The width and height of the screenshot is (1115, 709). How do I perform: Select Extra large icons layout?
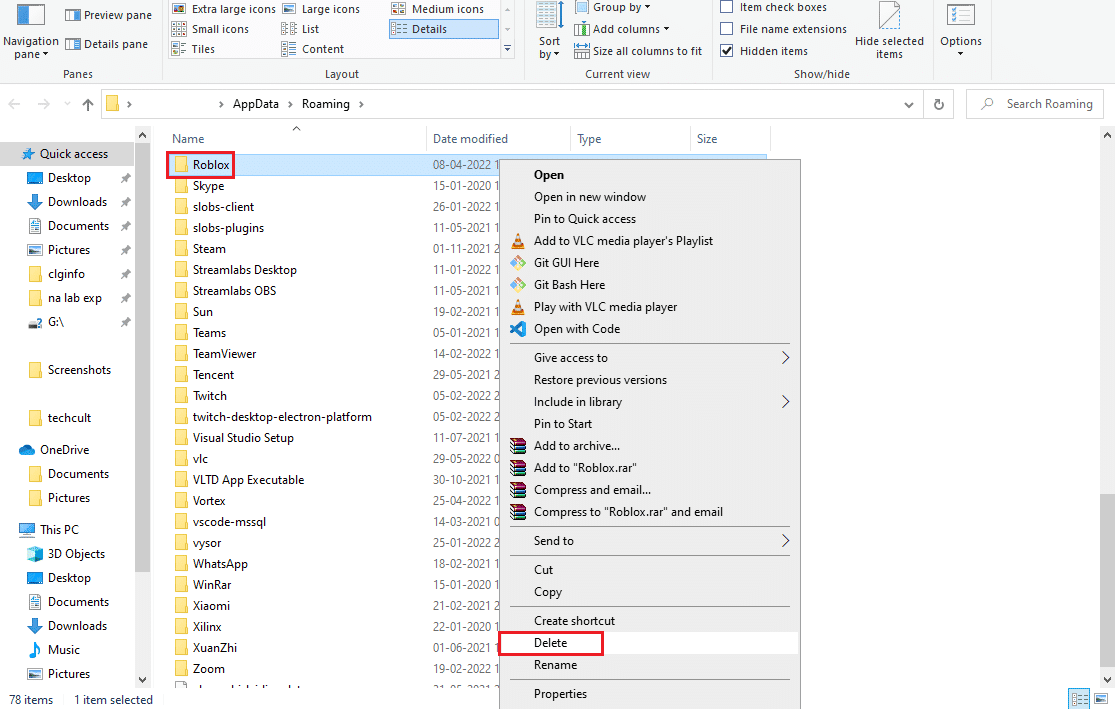223,9
